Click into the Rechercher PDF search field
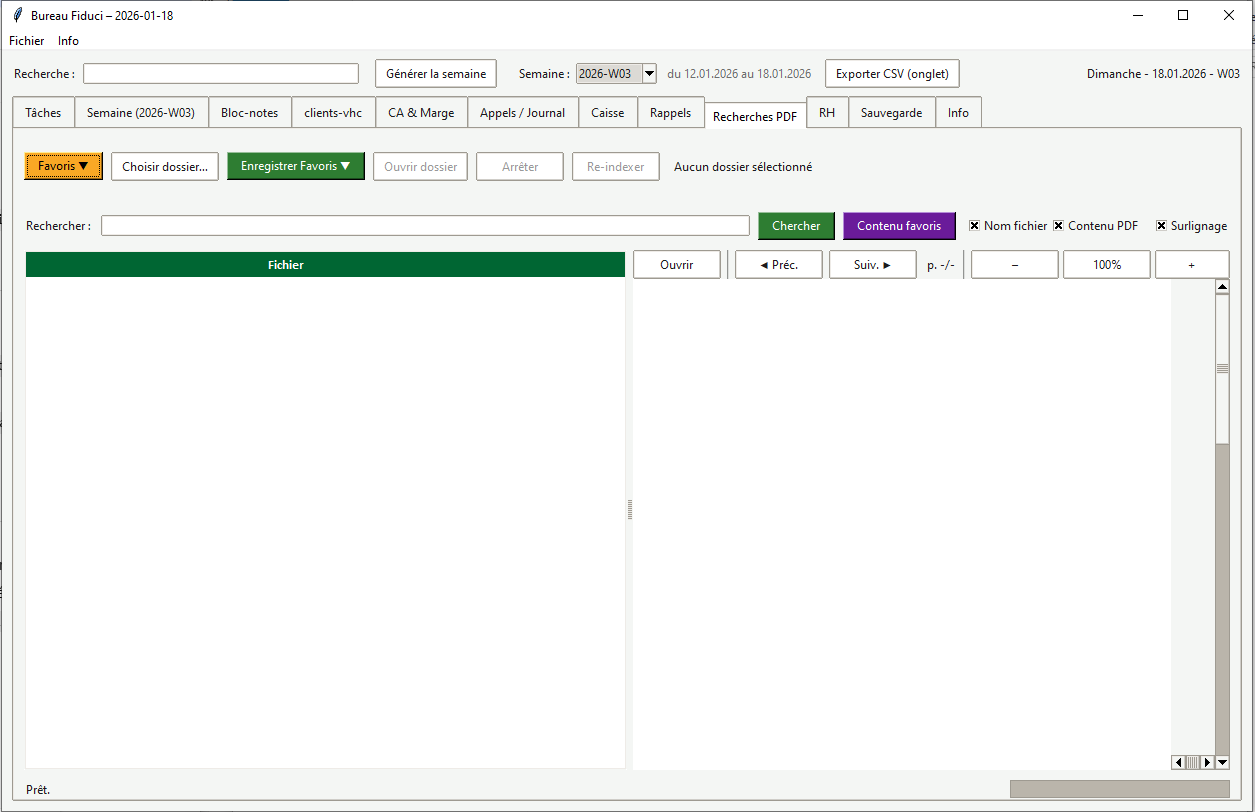 [424, 226]
